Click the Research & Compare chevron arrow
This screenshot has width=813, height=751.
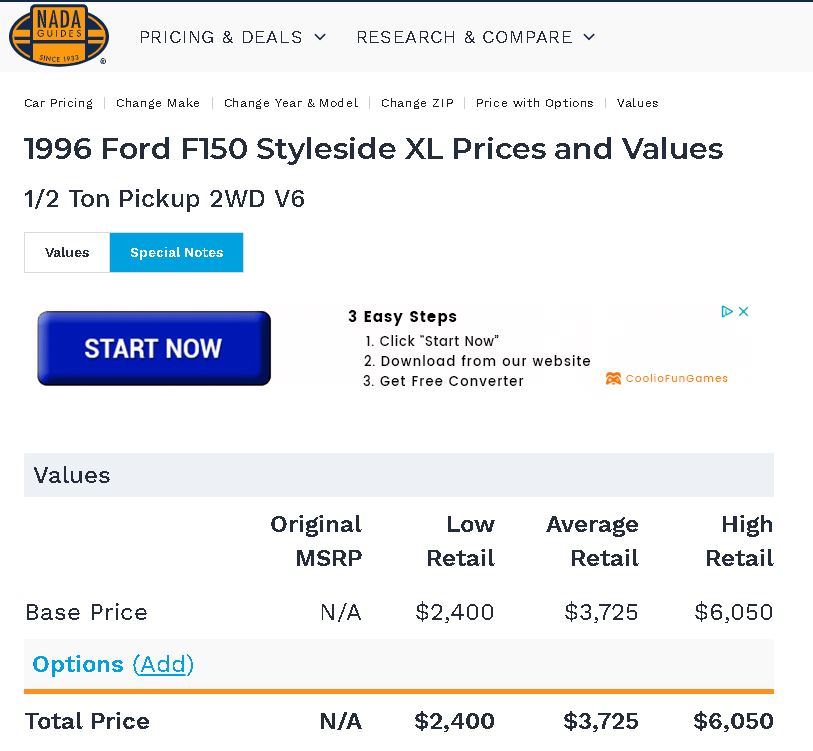589,37
